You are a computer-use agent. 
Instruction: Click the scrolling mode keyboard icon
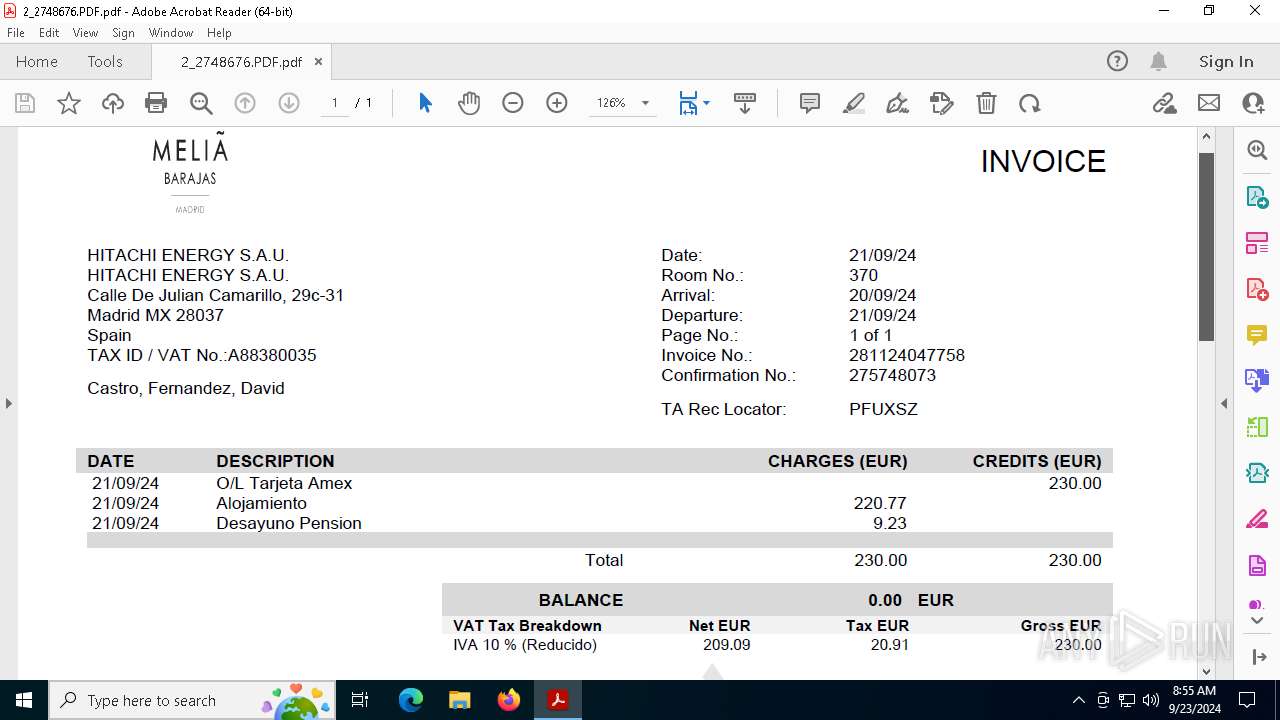point(745,103)
